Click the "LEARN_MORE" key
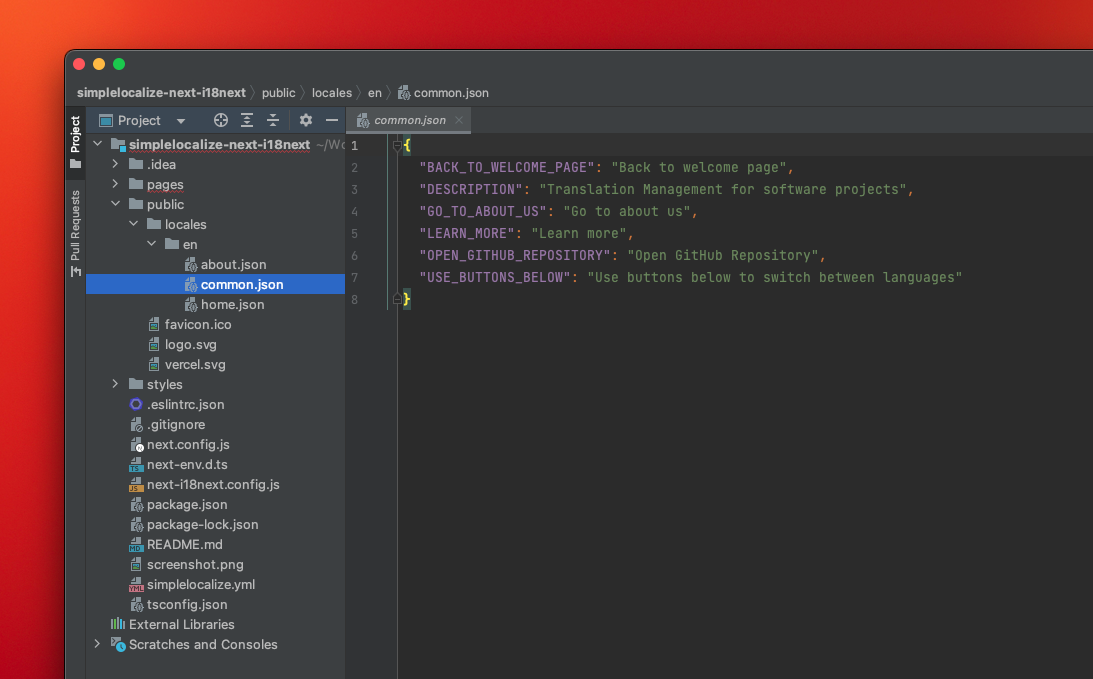Screen dimensions: 1093x679 [466, 234]
